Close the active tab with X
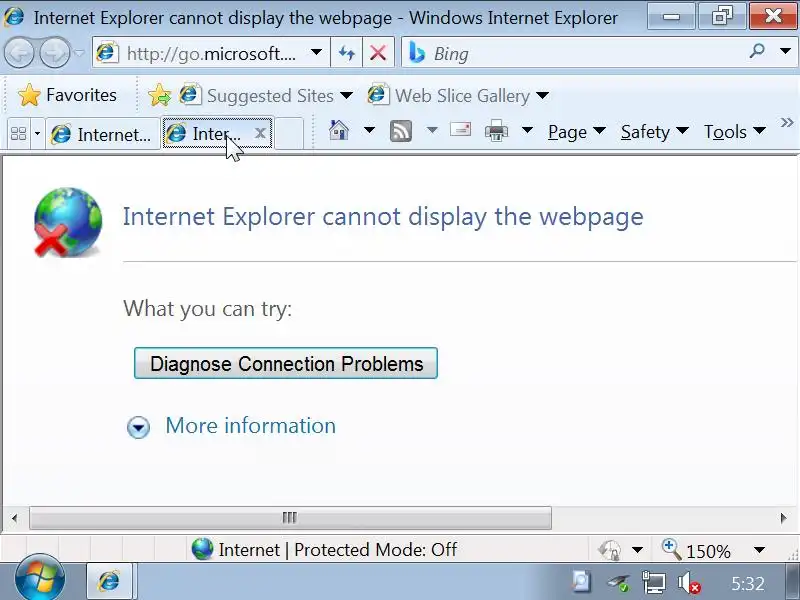This screenshot has width=800, height=600. tap(260, 133)
